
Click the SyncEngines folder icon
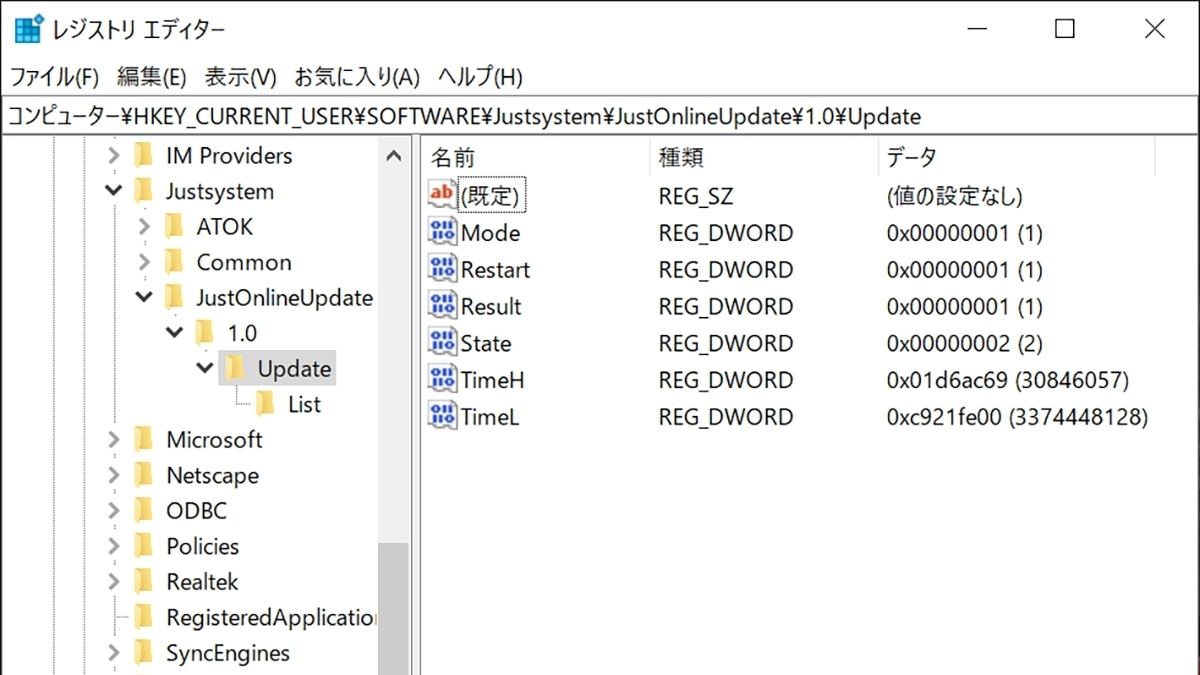tap(144, 653)
